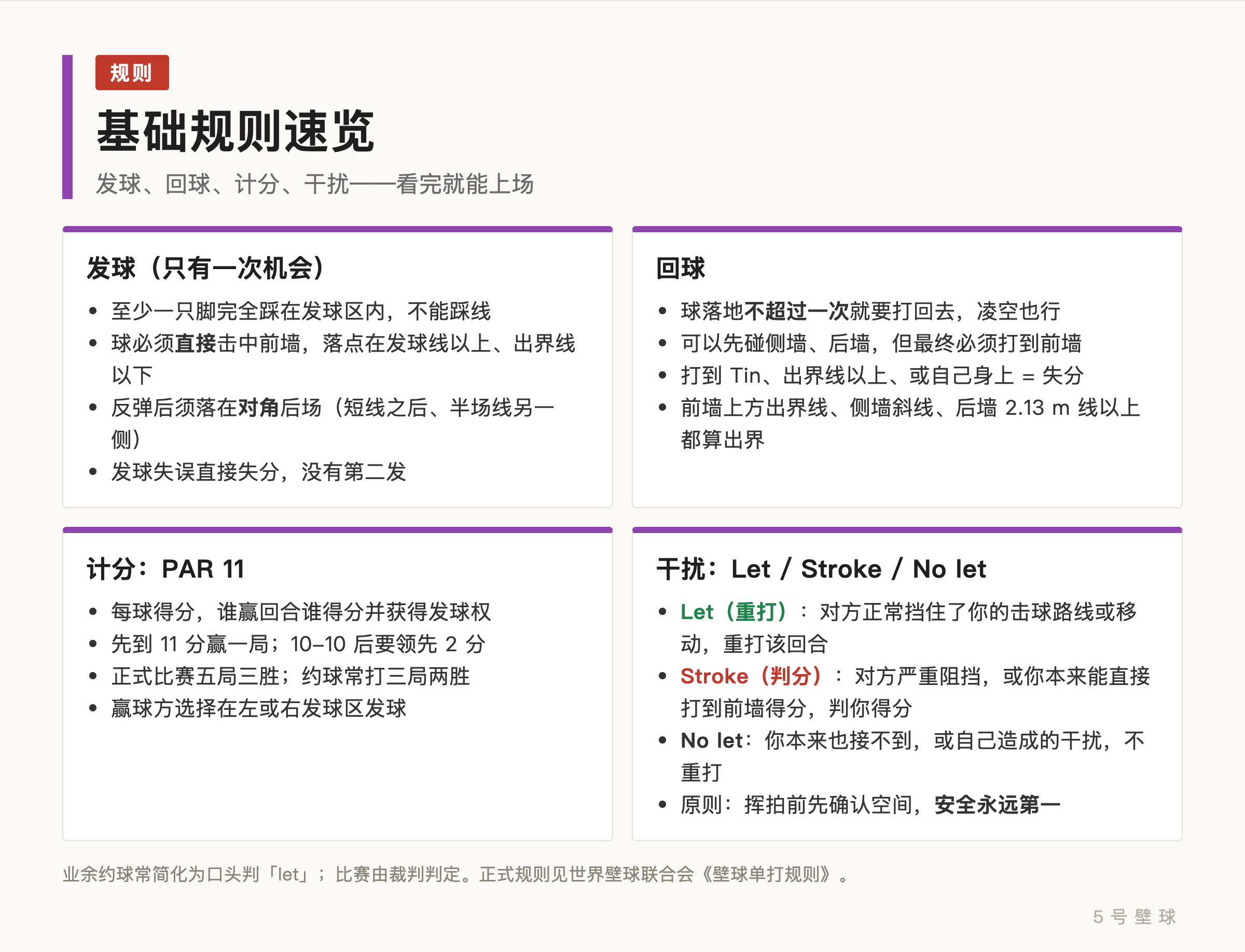Click green term Let（重打）
The image size is (1245, 952).
[x=735, y=611]
